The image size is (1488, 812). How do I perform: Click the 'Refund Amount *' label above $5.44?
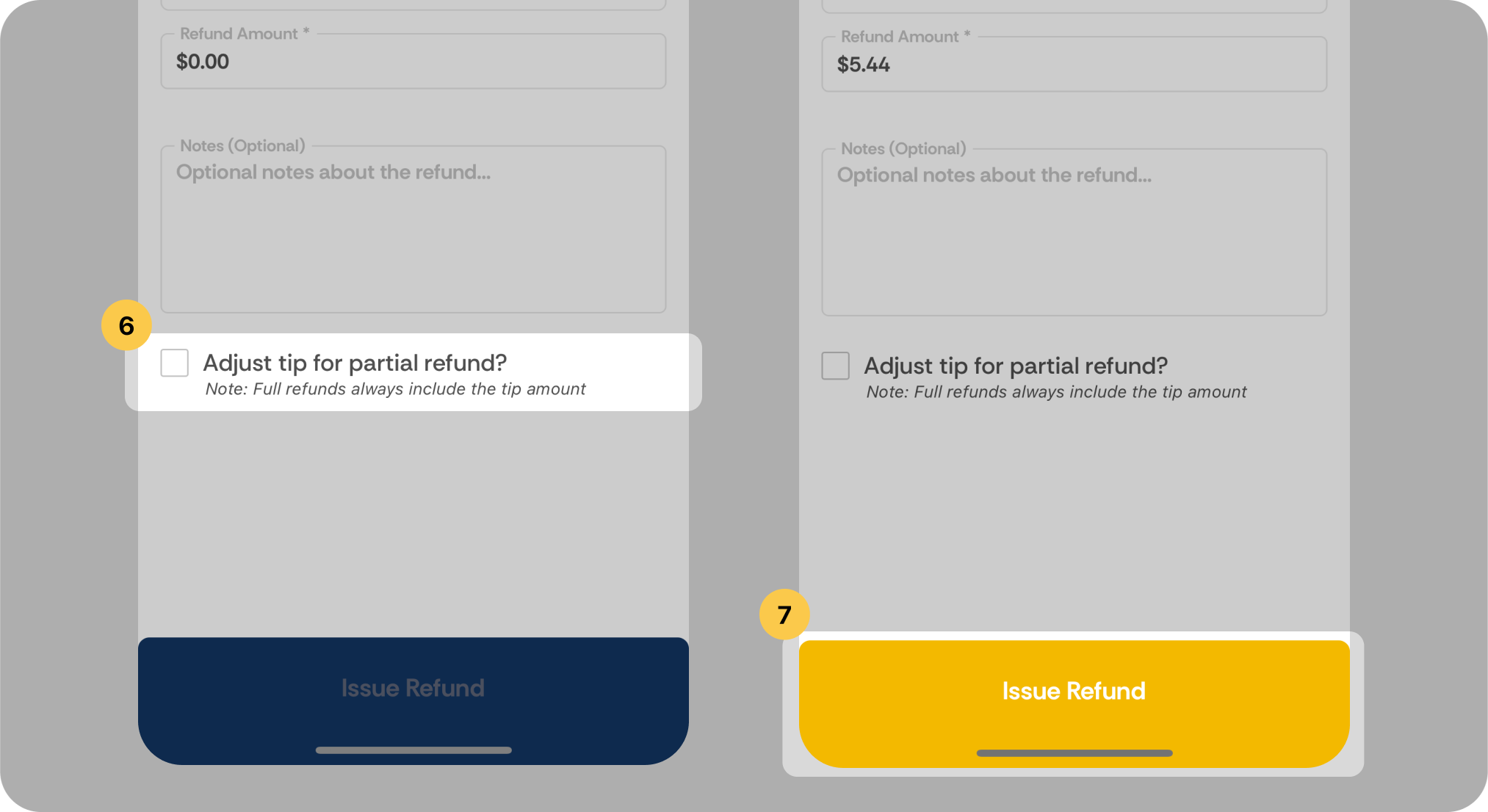906,37
